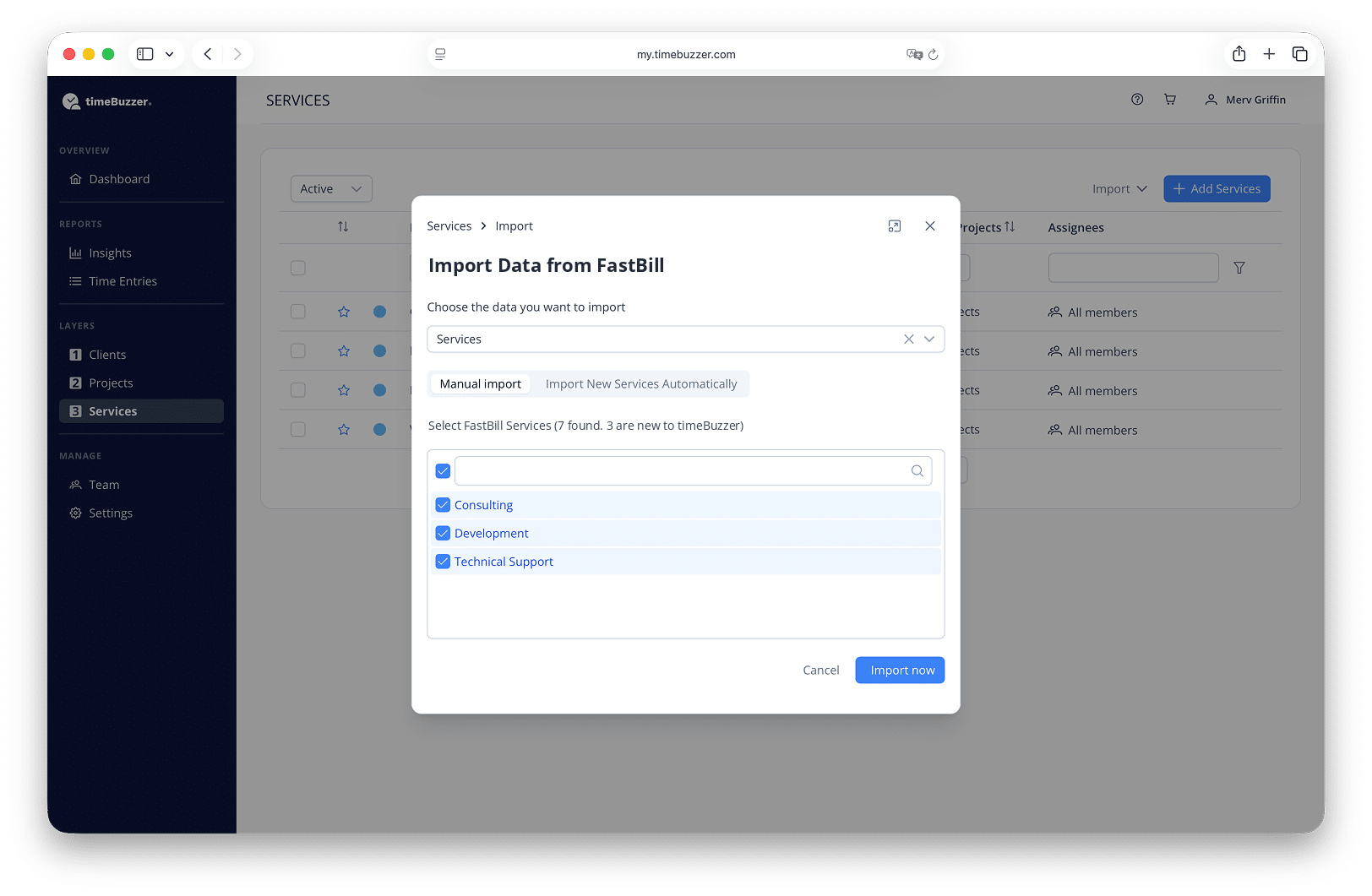Click the help question mark icon
Screen dimensions: 1372x896
[x=1137, y=100]
